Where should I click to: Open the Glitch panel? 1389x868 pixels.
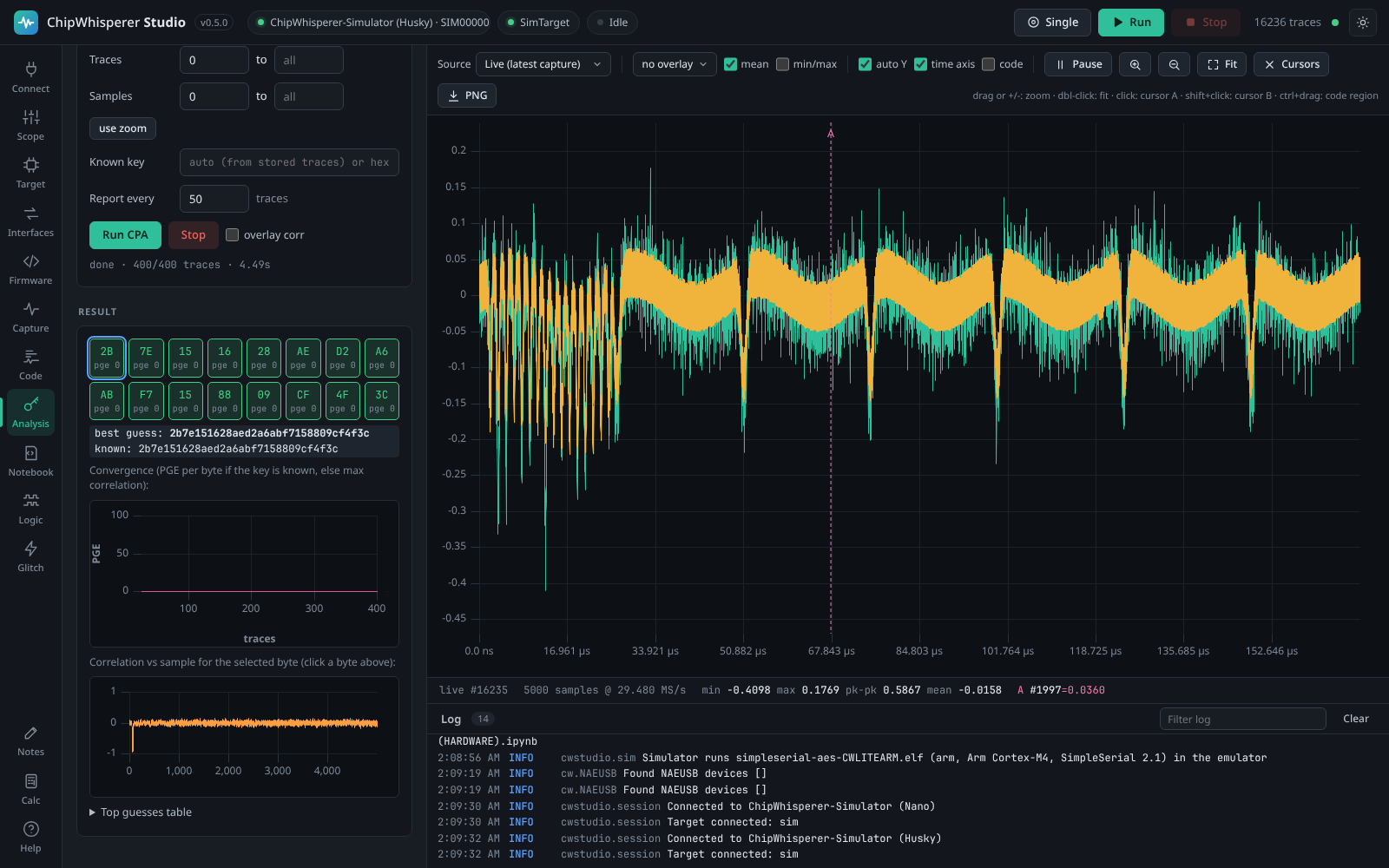[30, 556]
